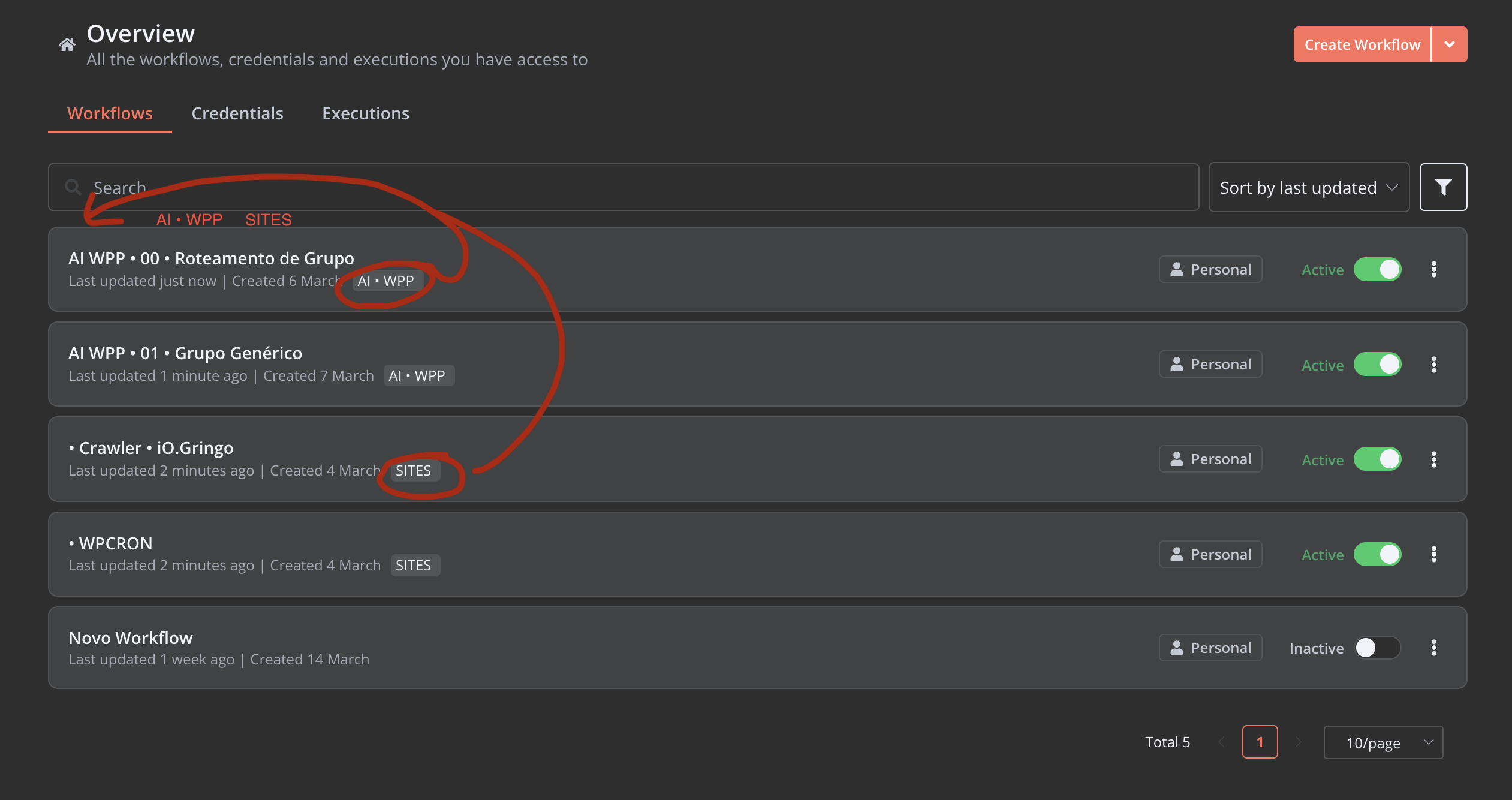Click Inactive label on Novo Workflow

(1317, 648)
